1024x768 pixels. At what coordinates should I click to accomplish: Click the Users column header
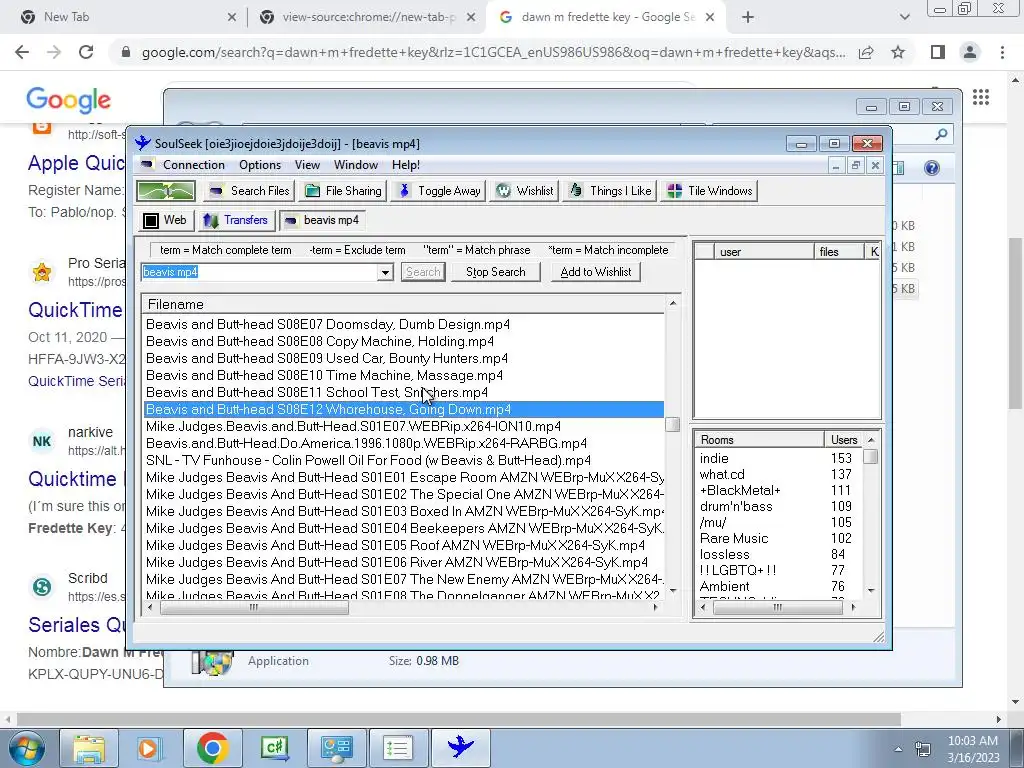[844, 440]
